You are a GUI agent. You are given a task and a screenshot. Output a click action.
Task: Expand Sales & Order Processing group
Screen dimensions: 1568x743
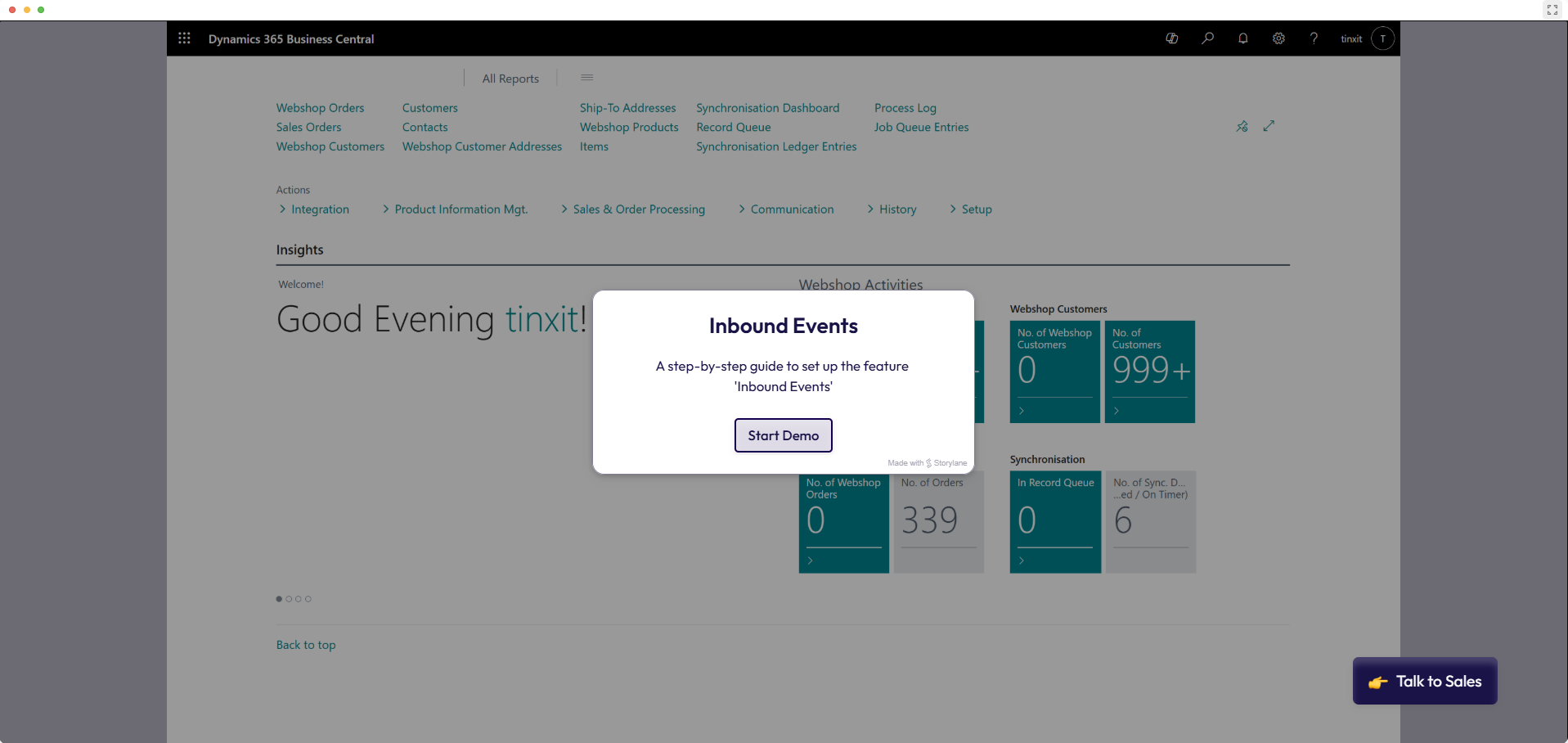633,209
